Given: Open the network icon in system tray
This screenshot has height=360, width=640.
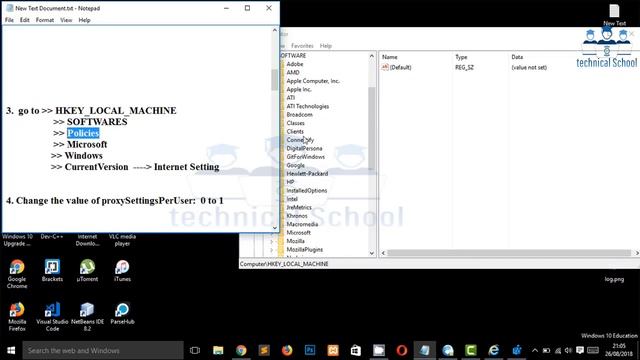Looking at the screenshot, I should click(558, 350).
